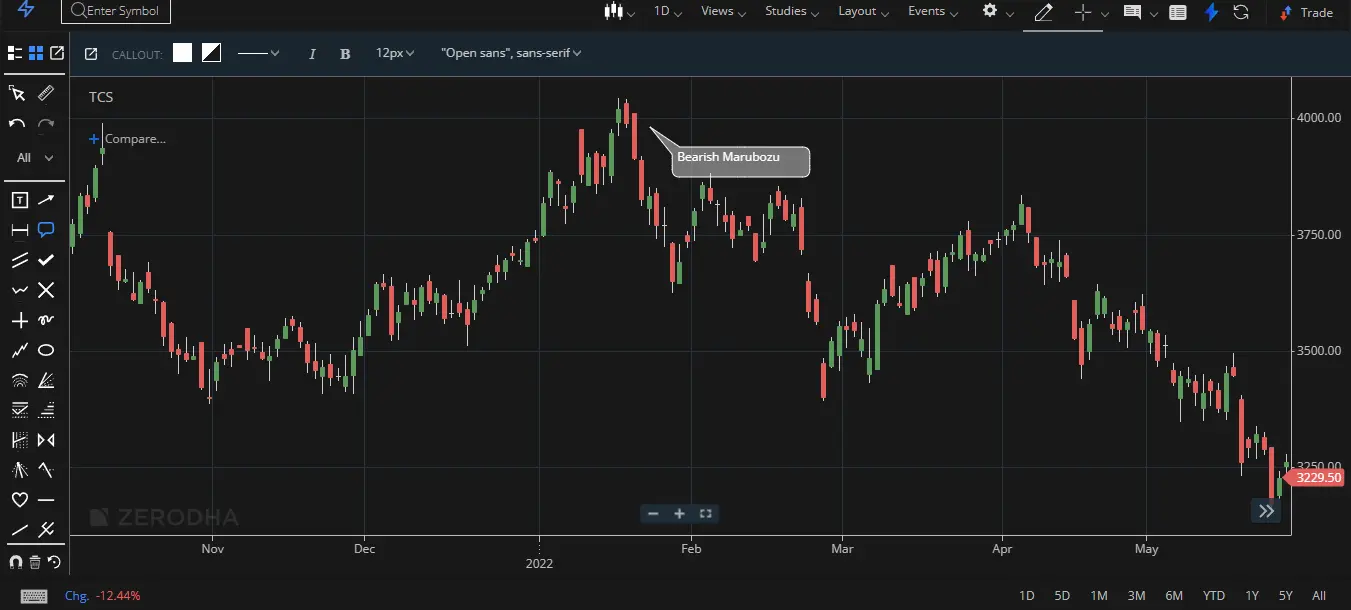Switch palette to list view
Viewport: 1351px width, 610px height.
(x=15, y=53)
